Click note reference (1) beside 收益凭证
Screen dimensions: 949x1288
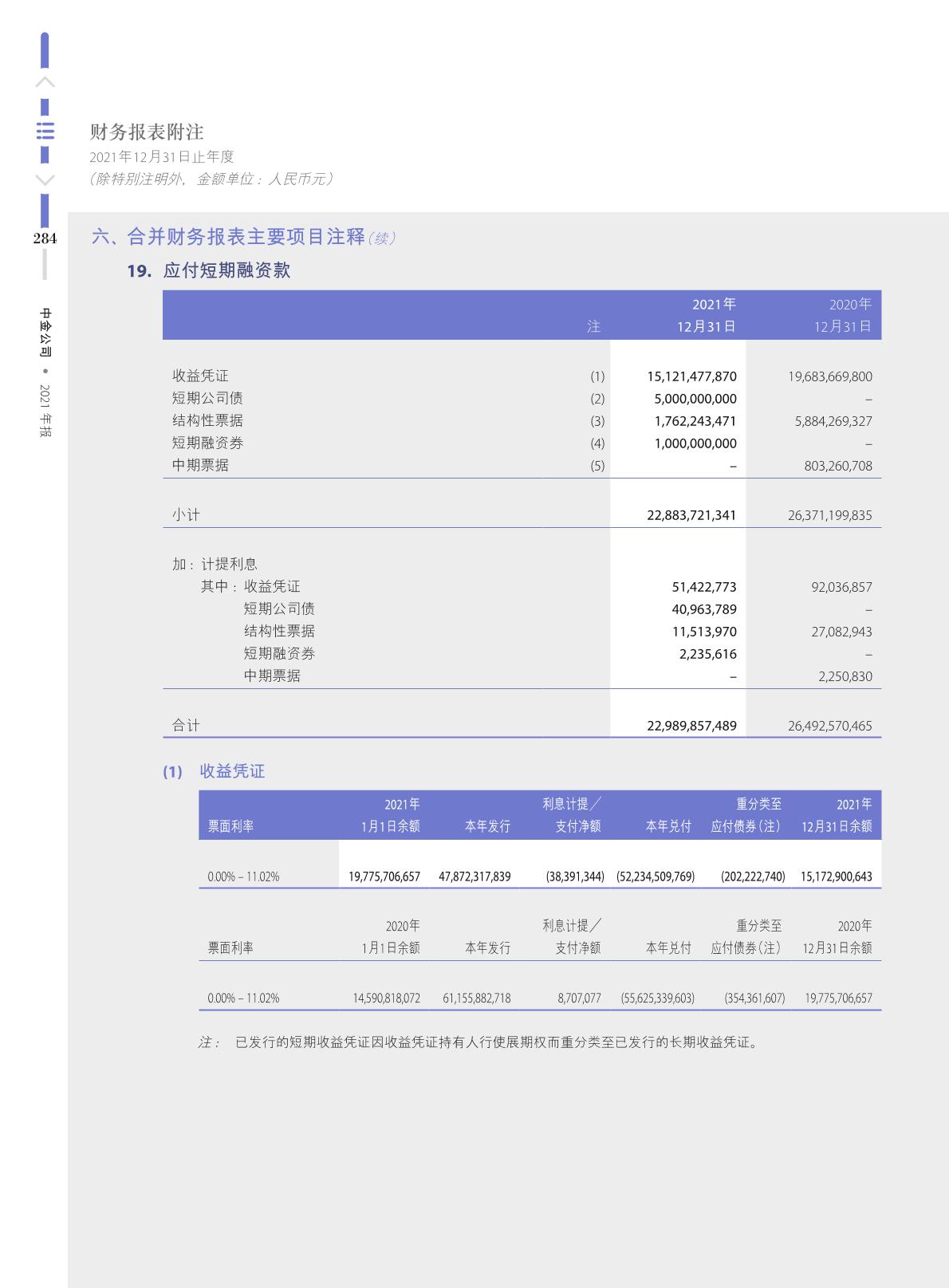597,376
